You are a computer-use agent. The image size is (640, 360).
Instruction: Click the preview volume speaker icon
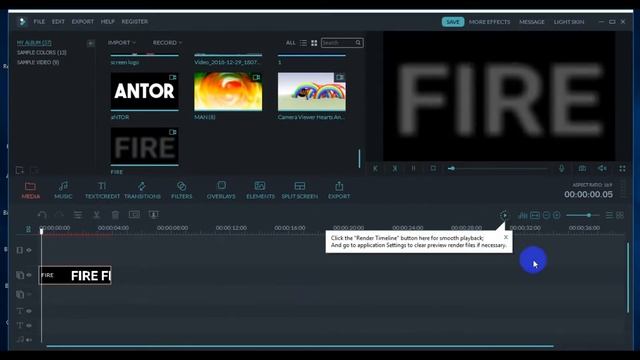point(602,168)
